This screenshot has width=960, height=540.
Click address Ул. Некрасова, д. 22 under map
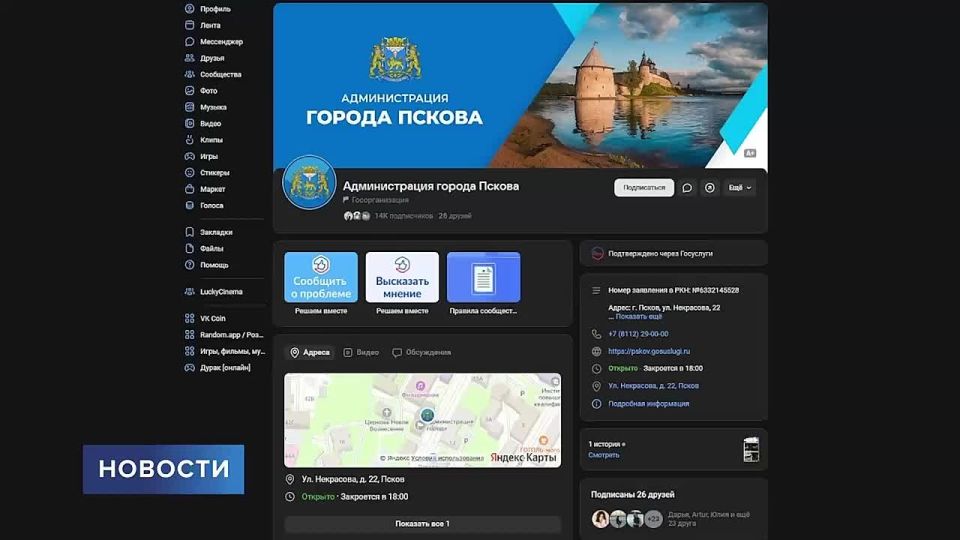(x=353, y=479)
